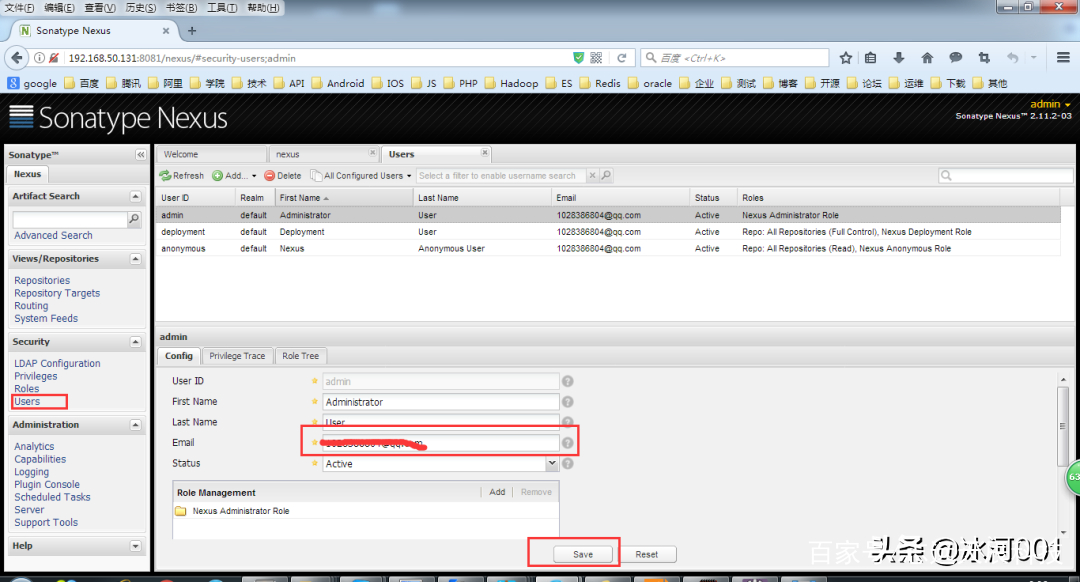Collapse the Administration section

point(136,425)
